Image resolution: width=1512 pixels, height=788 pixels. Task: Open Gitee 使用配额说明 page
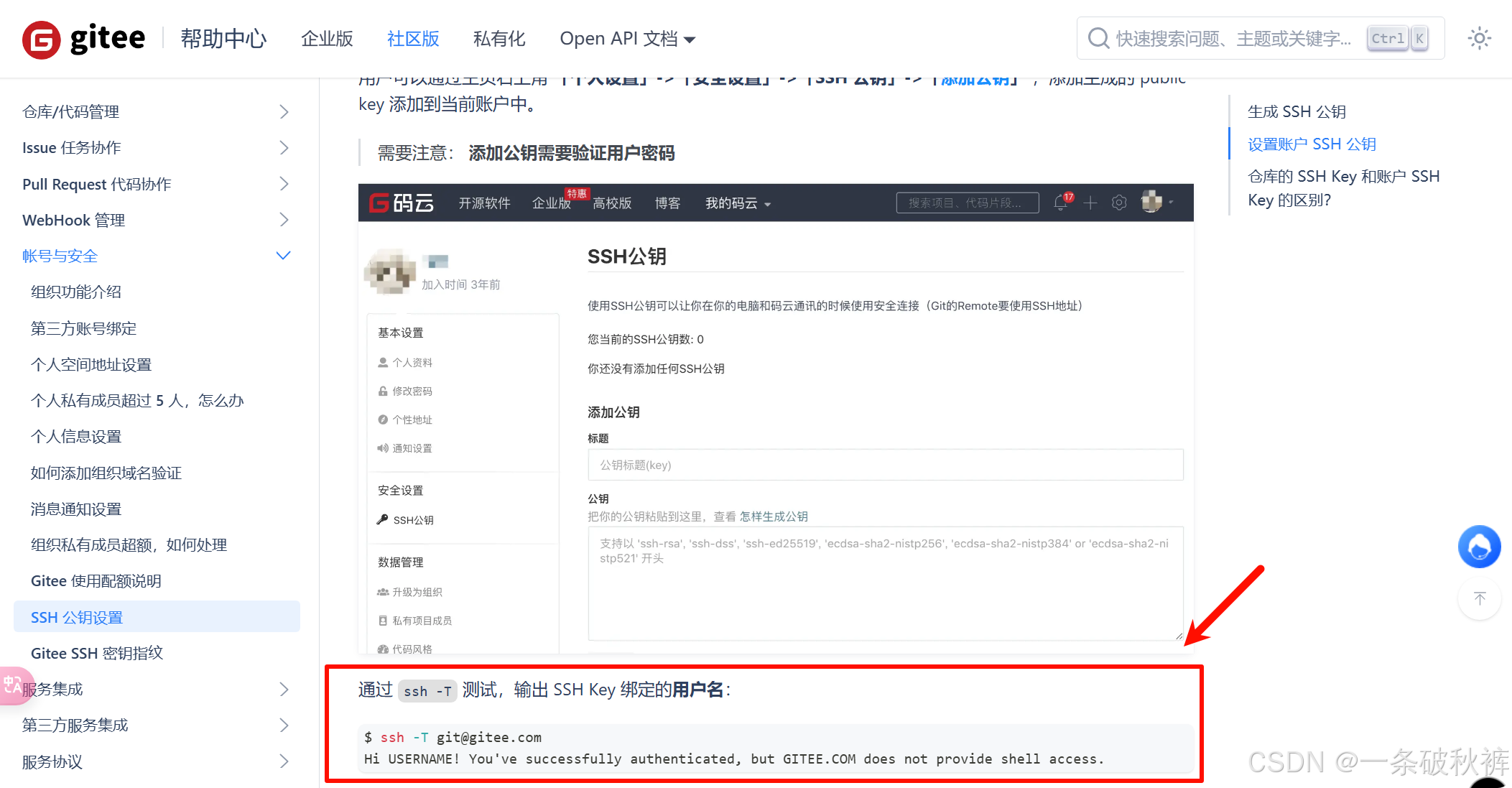[96, 580]
